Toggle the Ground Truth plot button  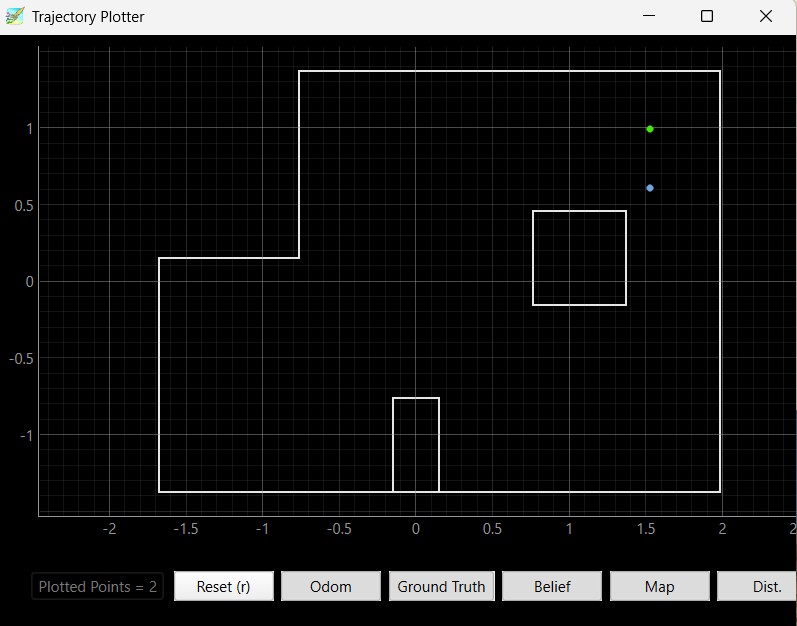(x=441, y=586)
